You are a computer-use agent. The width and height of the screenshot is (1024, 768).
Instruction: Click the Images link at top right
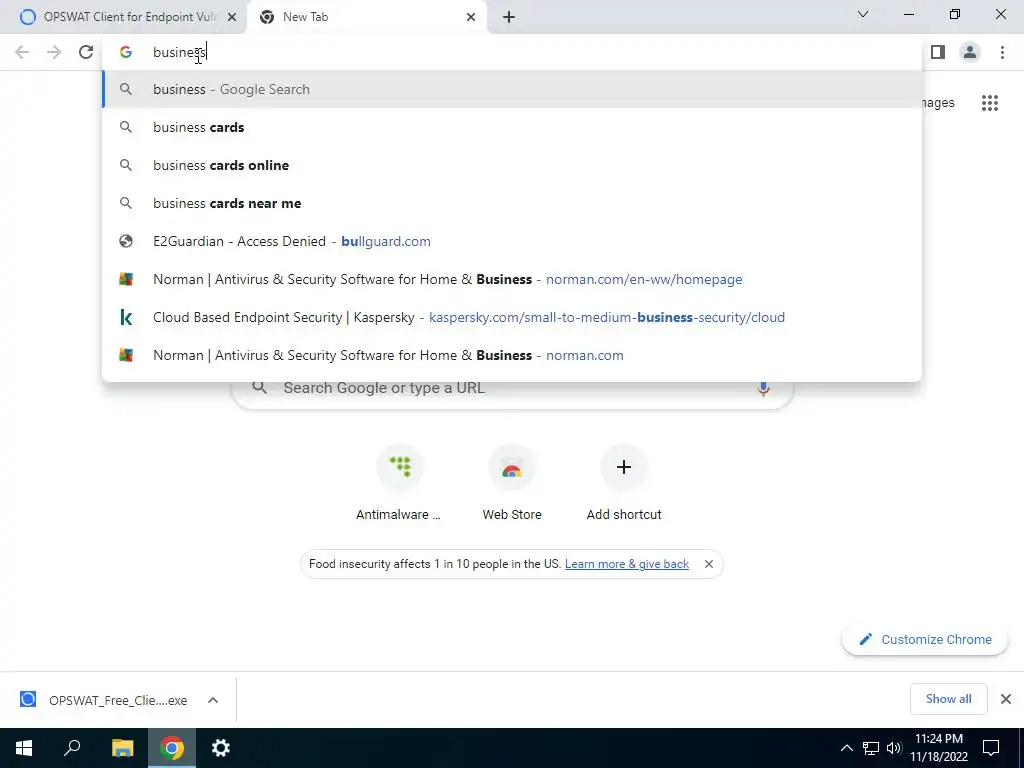click(x=938, y=103)
